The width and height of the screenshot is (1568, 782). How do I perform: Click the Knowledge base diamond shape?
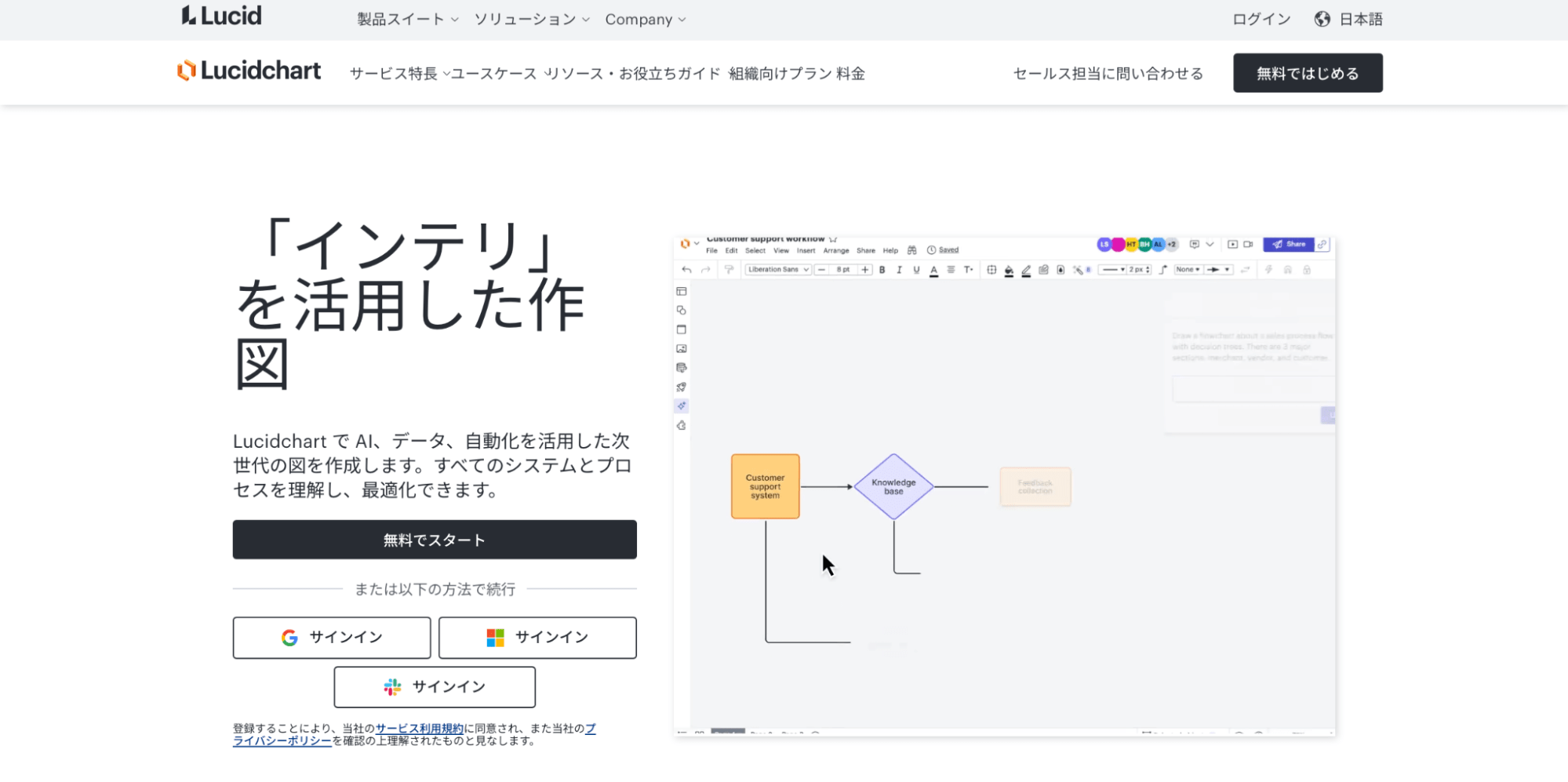pos(893,486)
